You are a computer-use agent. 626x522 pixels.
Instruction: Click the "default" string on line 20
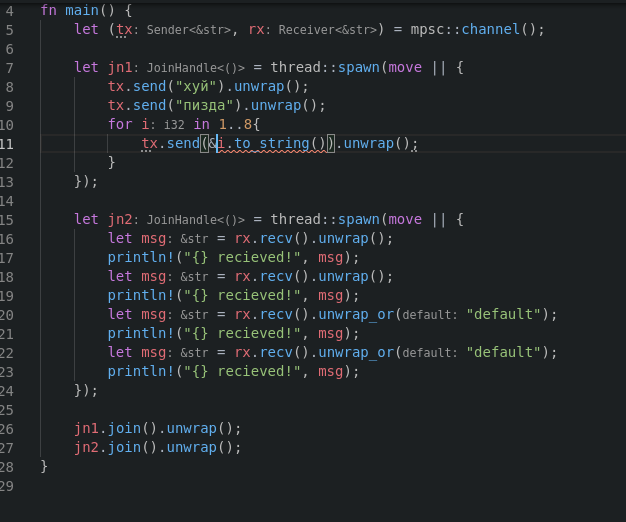pyautogui.click(x=504, y=314)
